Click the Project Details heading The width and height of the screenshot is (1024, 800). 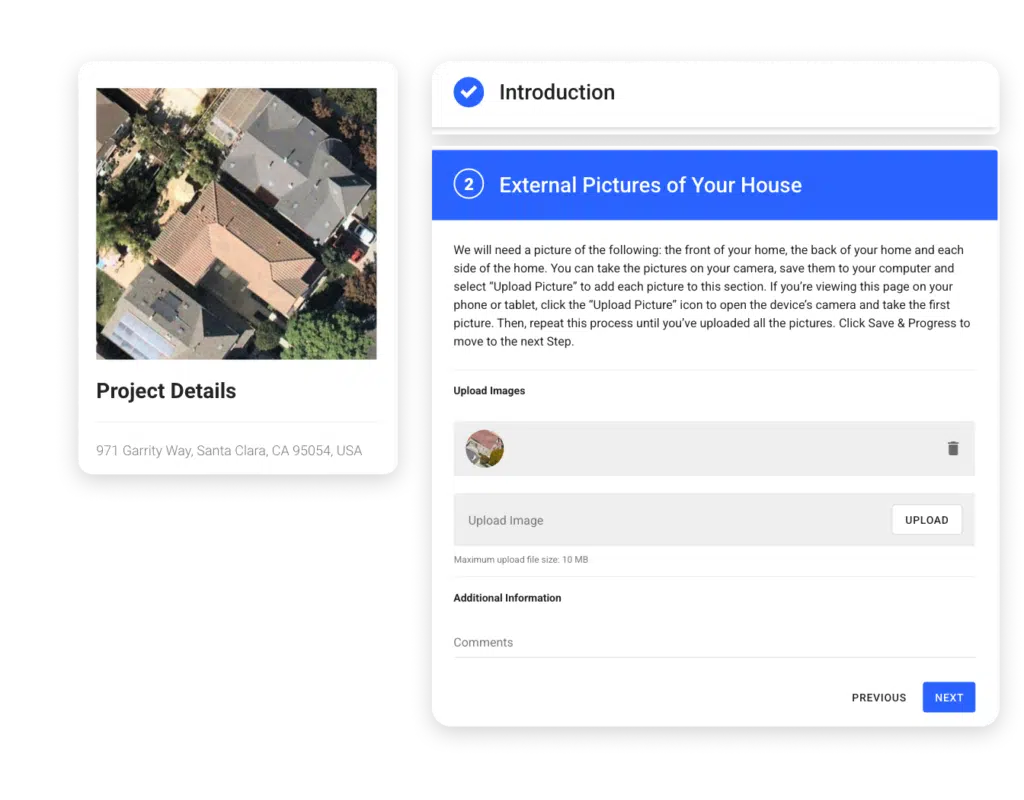tap(166, 391)
